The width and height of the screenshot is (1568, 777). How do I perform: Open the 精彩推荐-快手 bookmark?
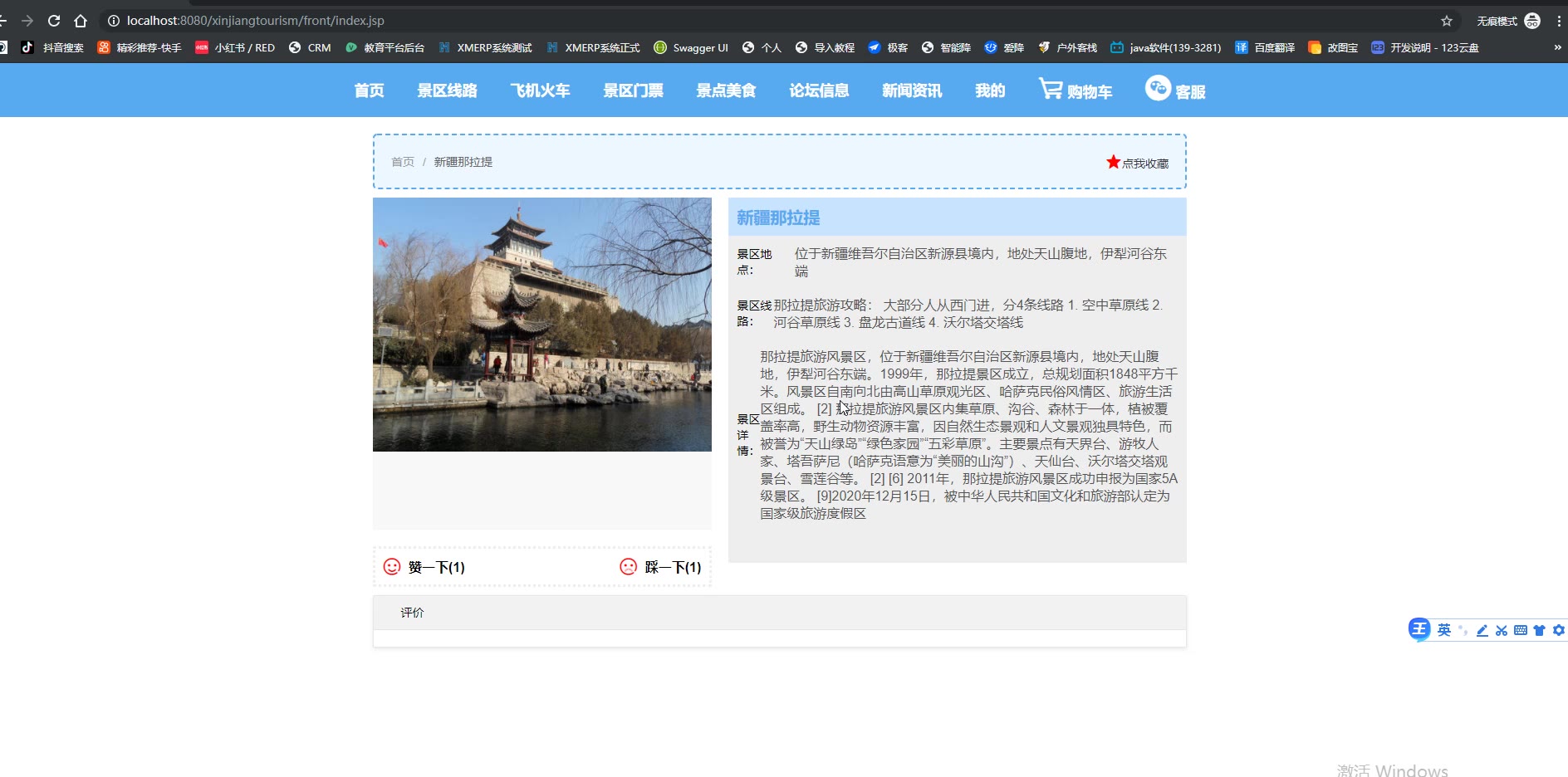tap(140, 47)
